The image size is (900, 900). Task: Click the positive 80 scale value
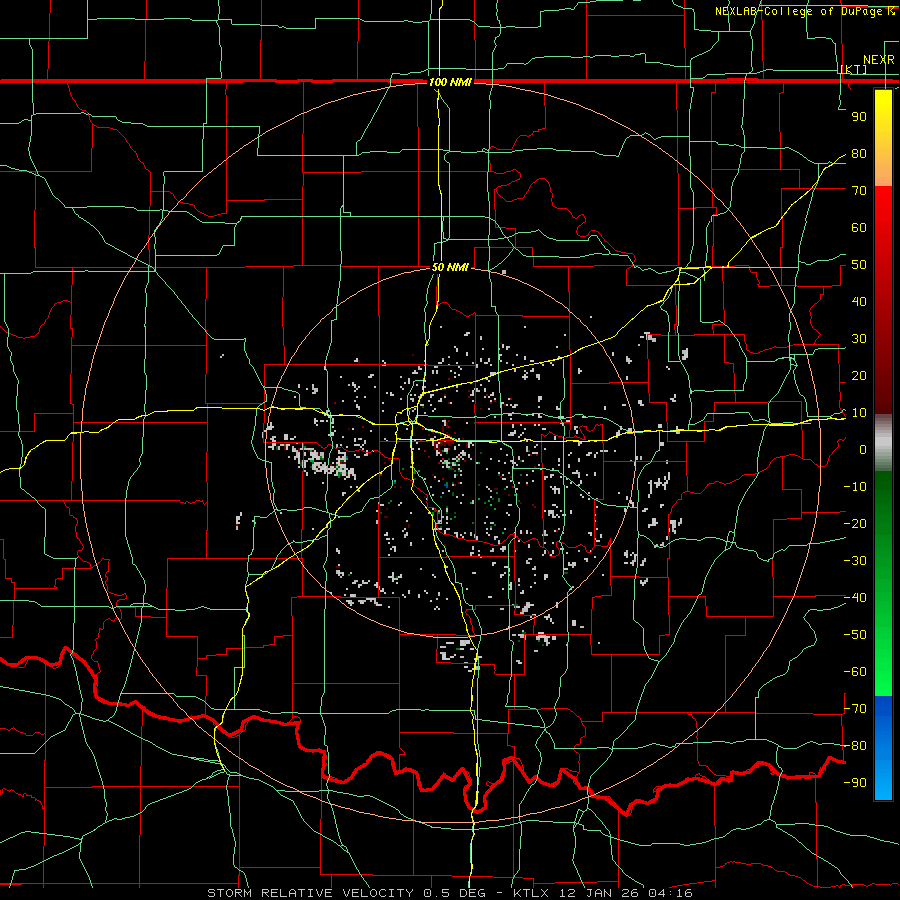pyautogui.click(x=859, y=154)
